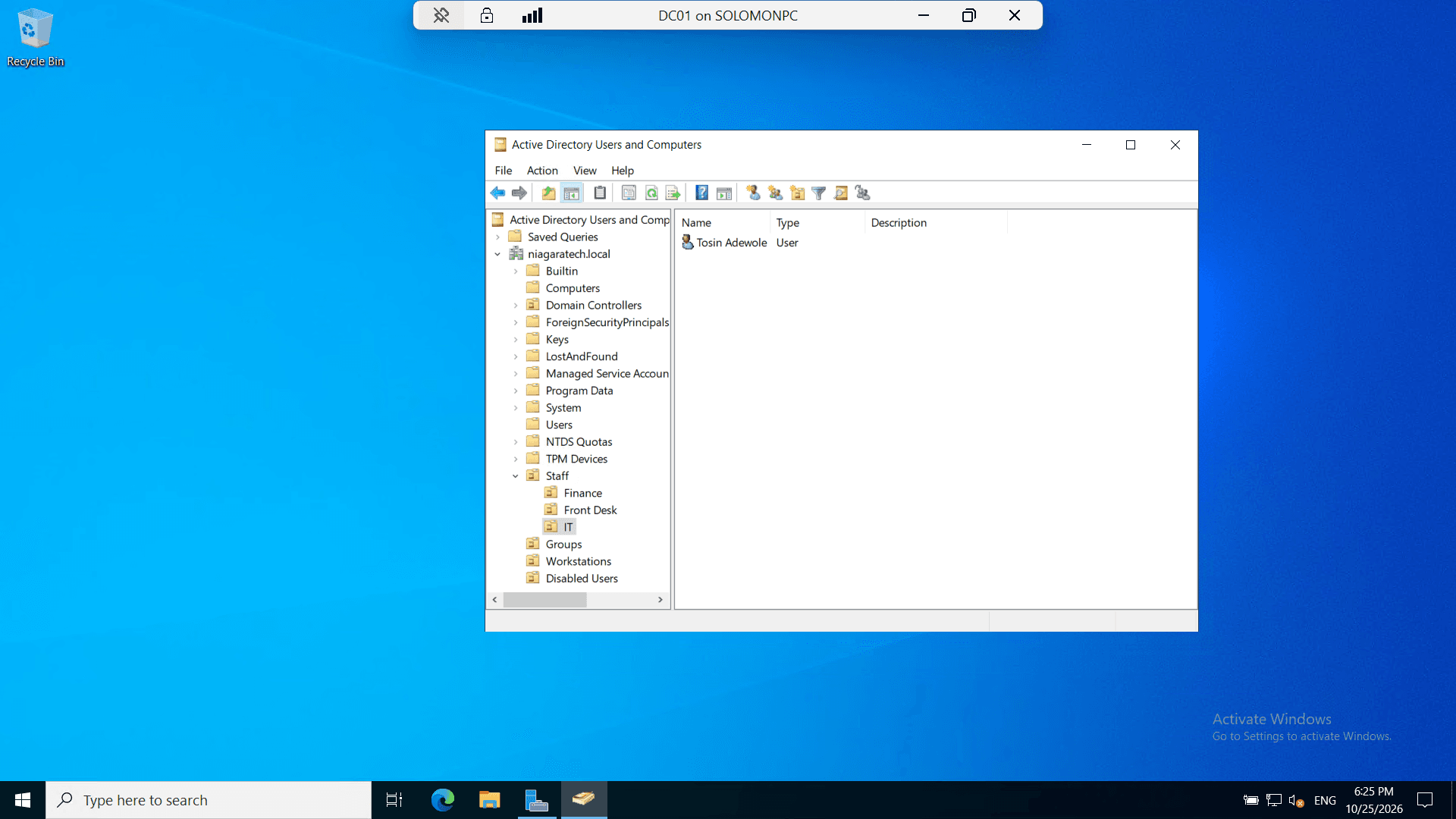Click the Find objects magnifier toolbar icon

point(841,193)
